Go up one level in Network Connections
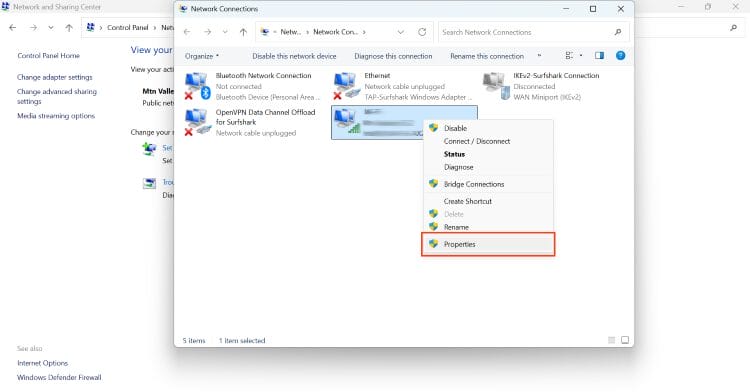The width and height of the screenshot is (750, 392). pyautogui.click(x=243, y=32)
